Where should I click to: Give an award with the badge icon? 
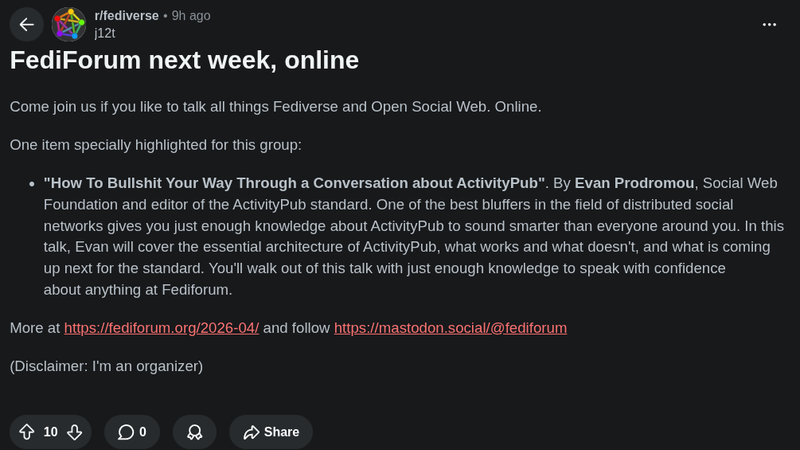[194, 432]
